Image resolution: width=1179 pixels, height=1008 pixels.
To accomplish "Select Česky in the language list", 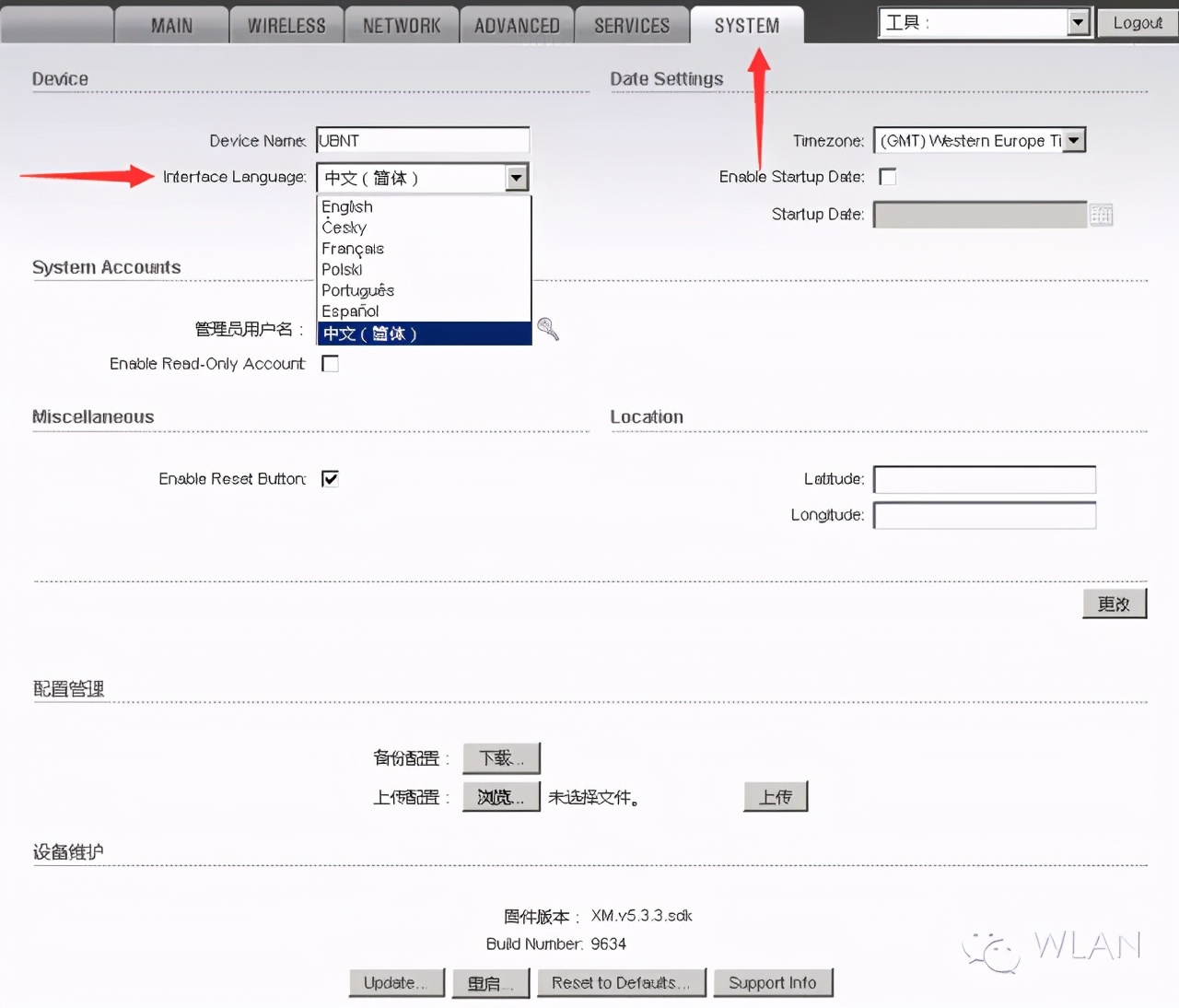I will coord(424,228).
